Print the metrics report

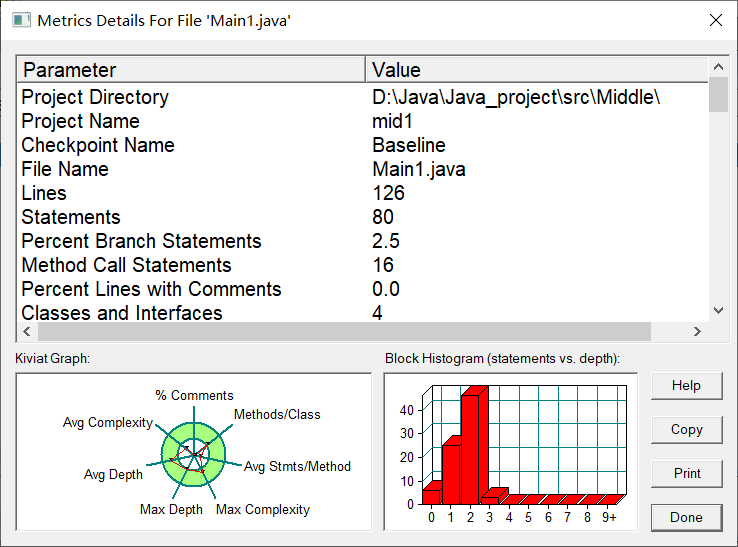(686, 474)
